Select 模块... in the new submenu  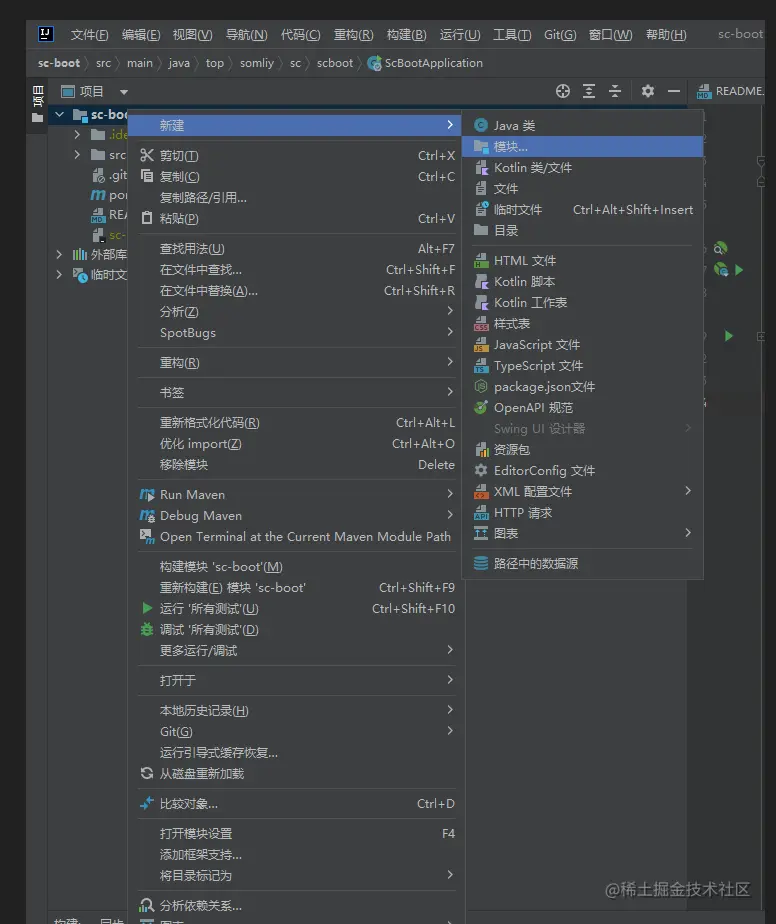pyautogui.click(x=582, y=146)
